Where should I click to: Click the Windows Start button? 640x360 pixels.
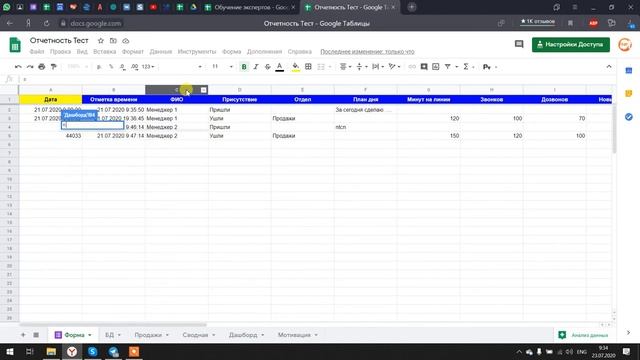[x=10, y=351]
